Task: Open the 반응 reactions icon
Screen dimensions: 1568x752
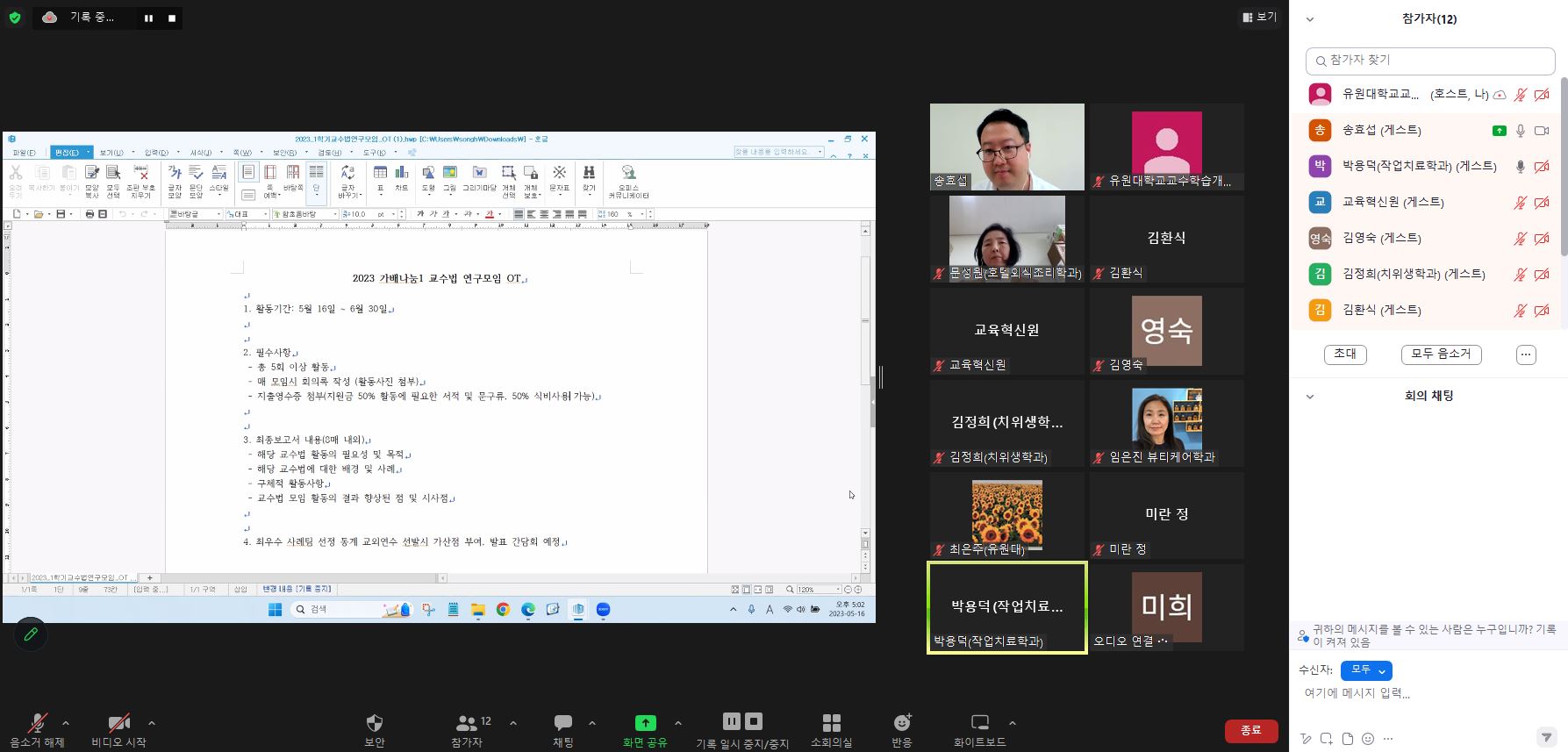Action: point(901,723)
